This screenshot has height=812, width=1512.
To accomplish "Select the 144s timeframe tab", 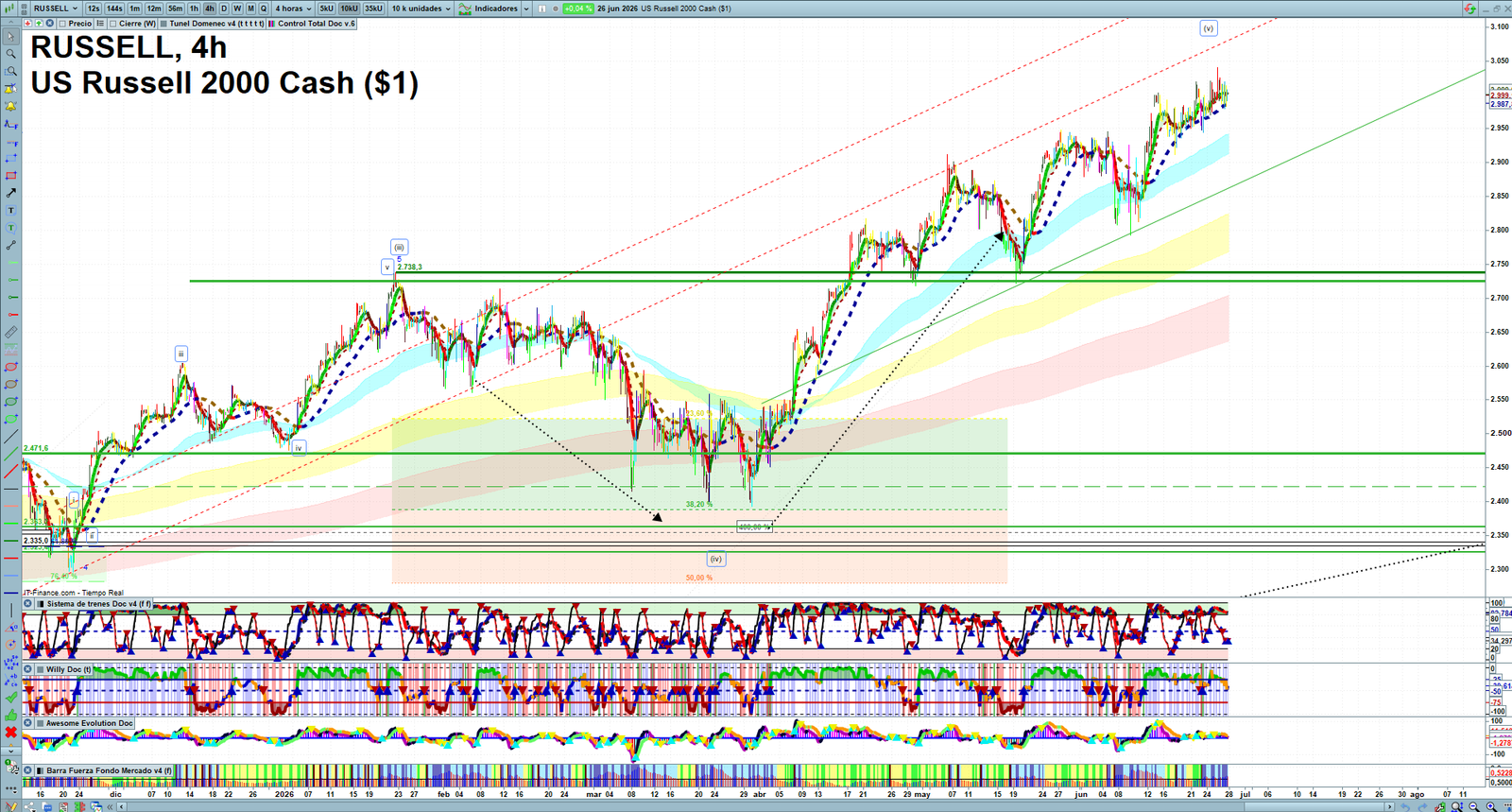I will [114, 9].
